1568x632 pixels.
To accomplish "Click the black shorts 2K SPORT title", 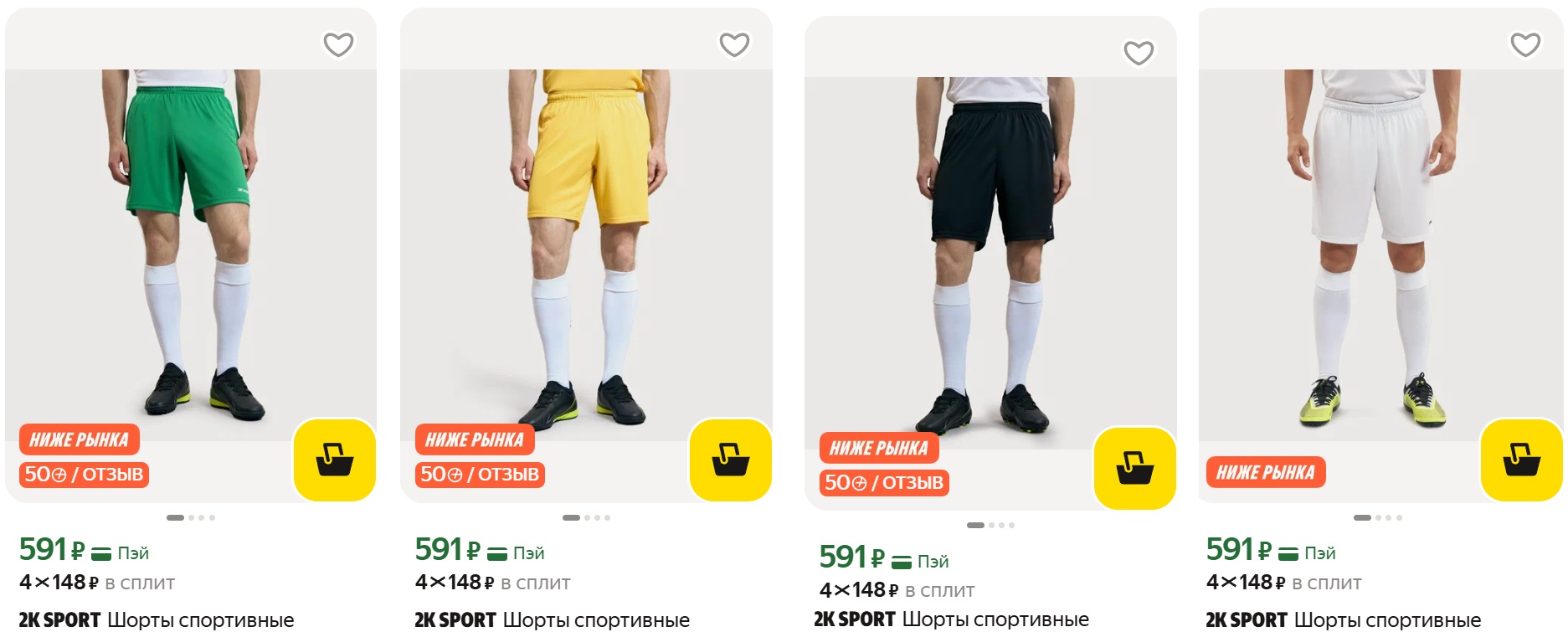I will [951, 619].
